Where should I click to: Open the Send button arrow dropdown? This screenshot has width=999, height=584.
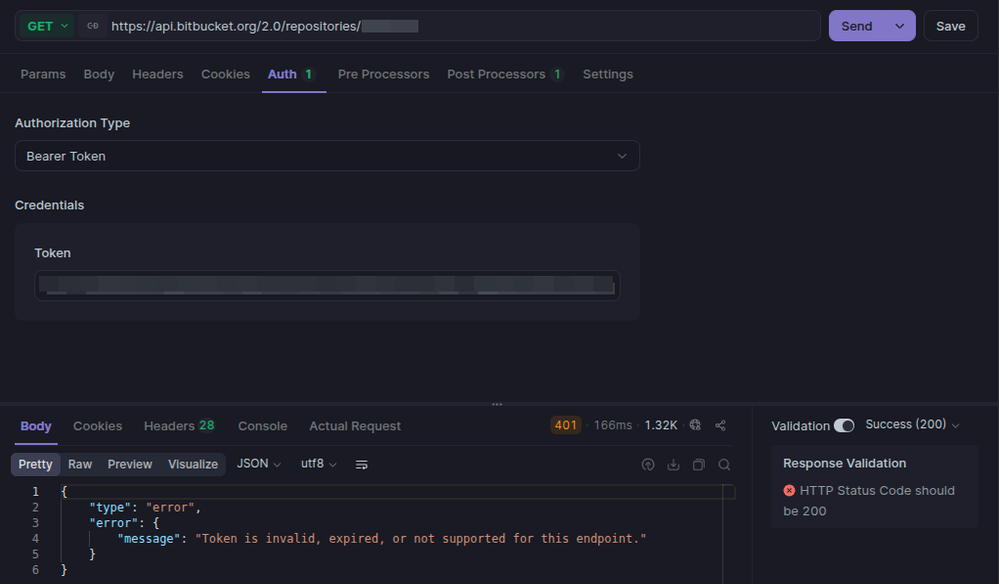900,26
